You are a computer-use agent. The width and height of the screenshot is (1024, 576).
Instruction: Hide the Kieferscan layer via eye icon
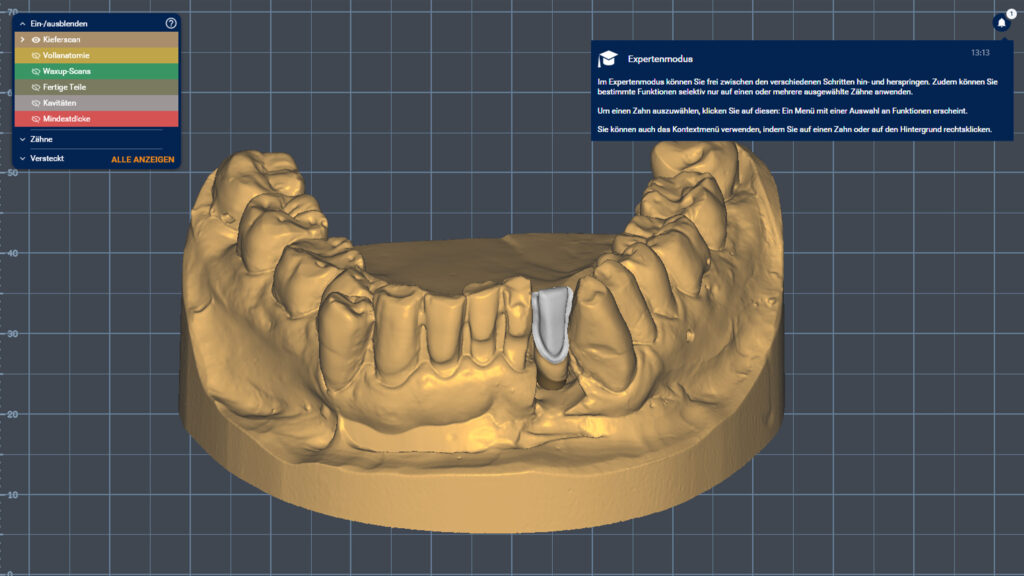coord(36,39)
